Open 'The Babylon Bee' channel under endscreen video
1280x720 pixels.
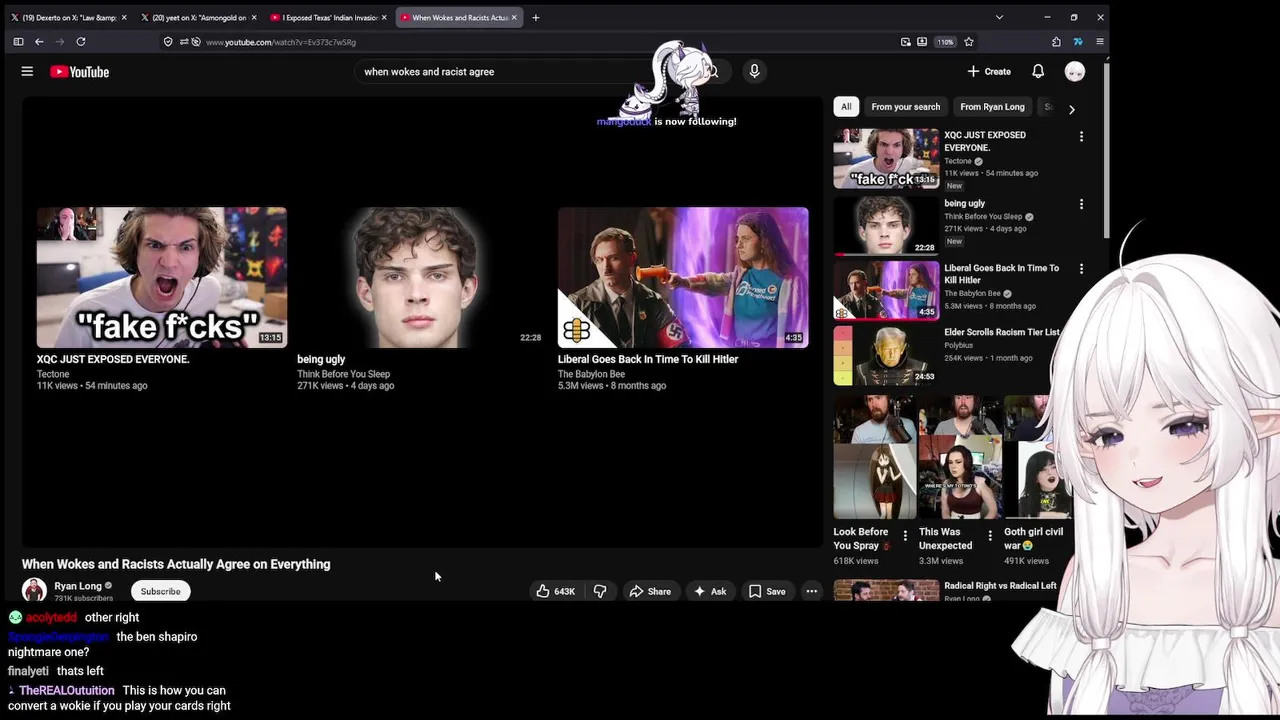click(x=591, y=374)
